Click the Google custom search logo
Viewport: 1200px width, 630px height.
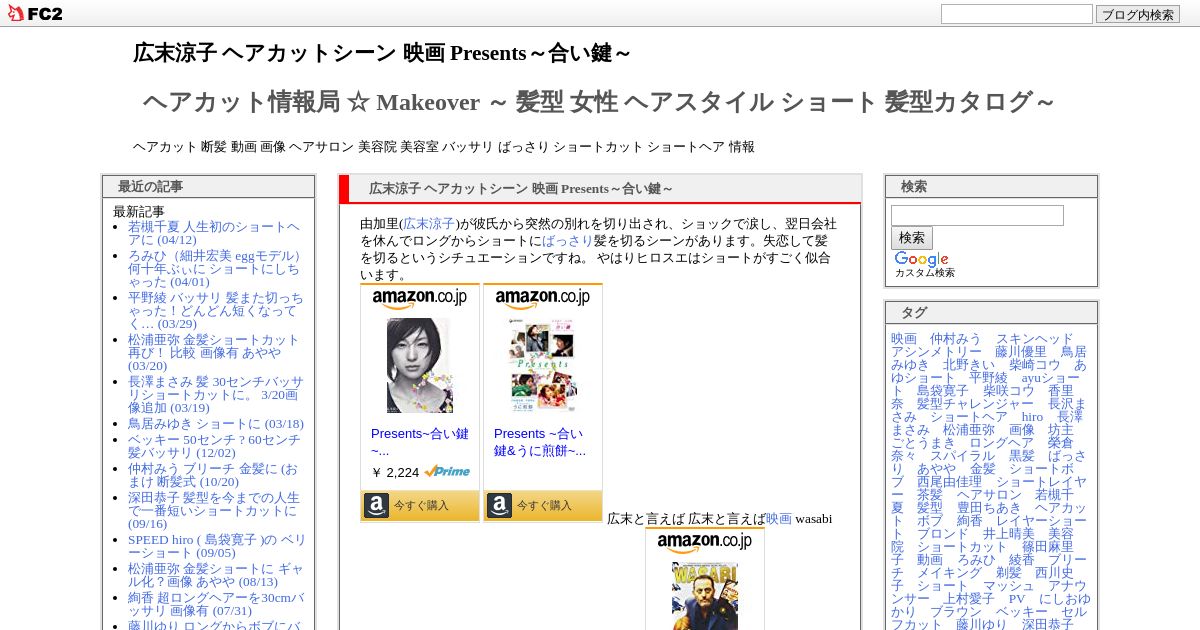(x=921, y=259)
